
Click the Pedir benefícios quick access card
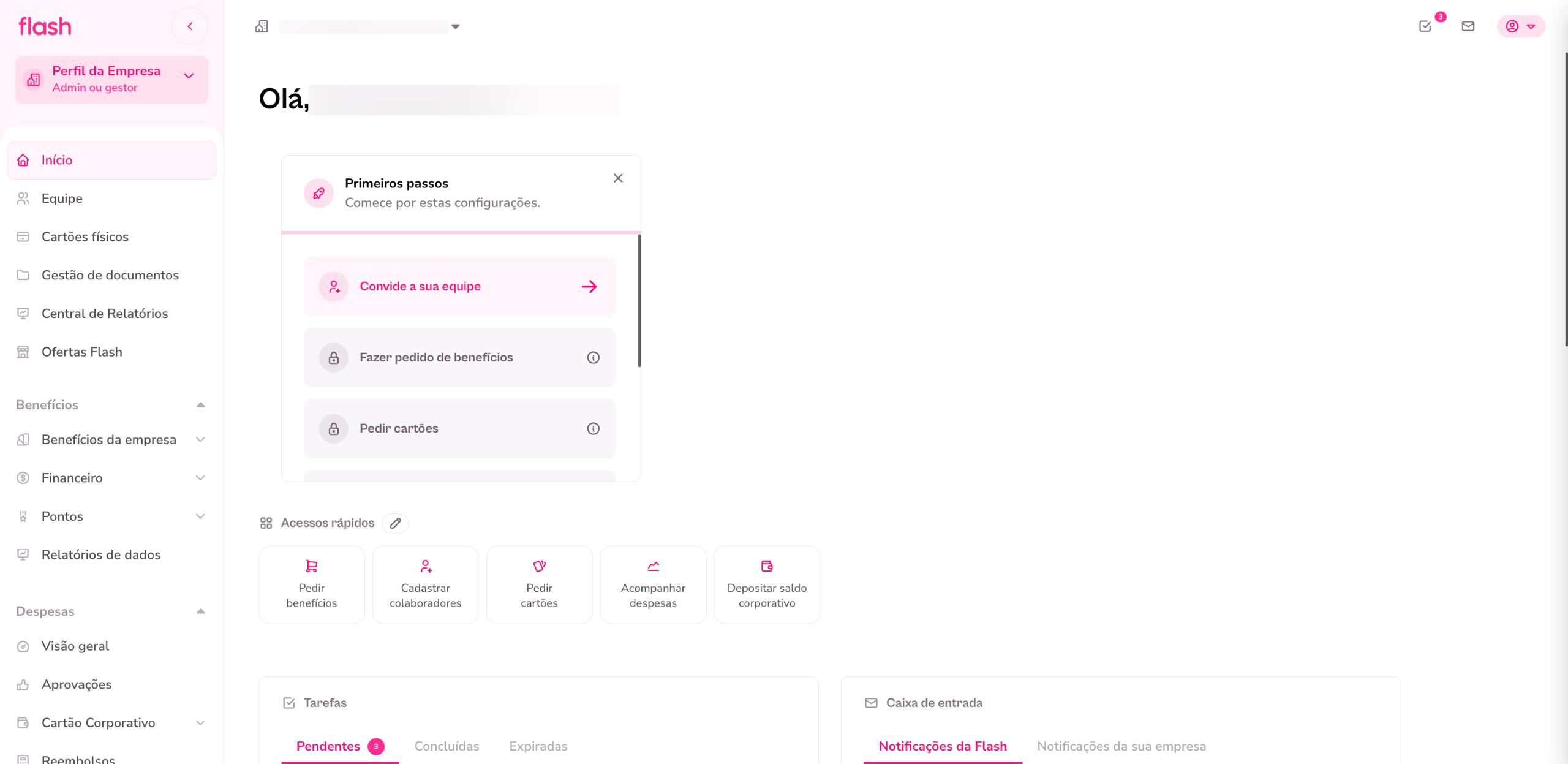click(311, 584)
